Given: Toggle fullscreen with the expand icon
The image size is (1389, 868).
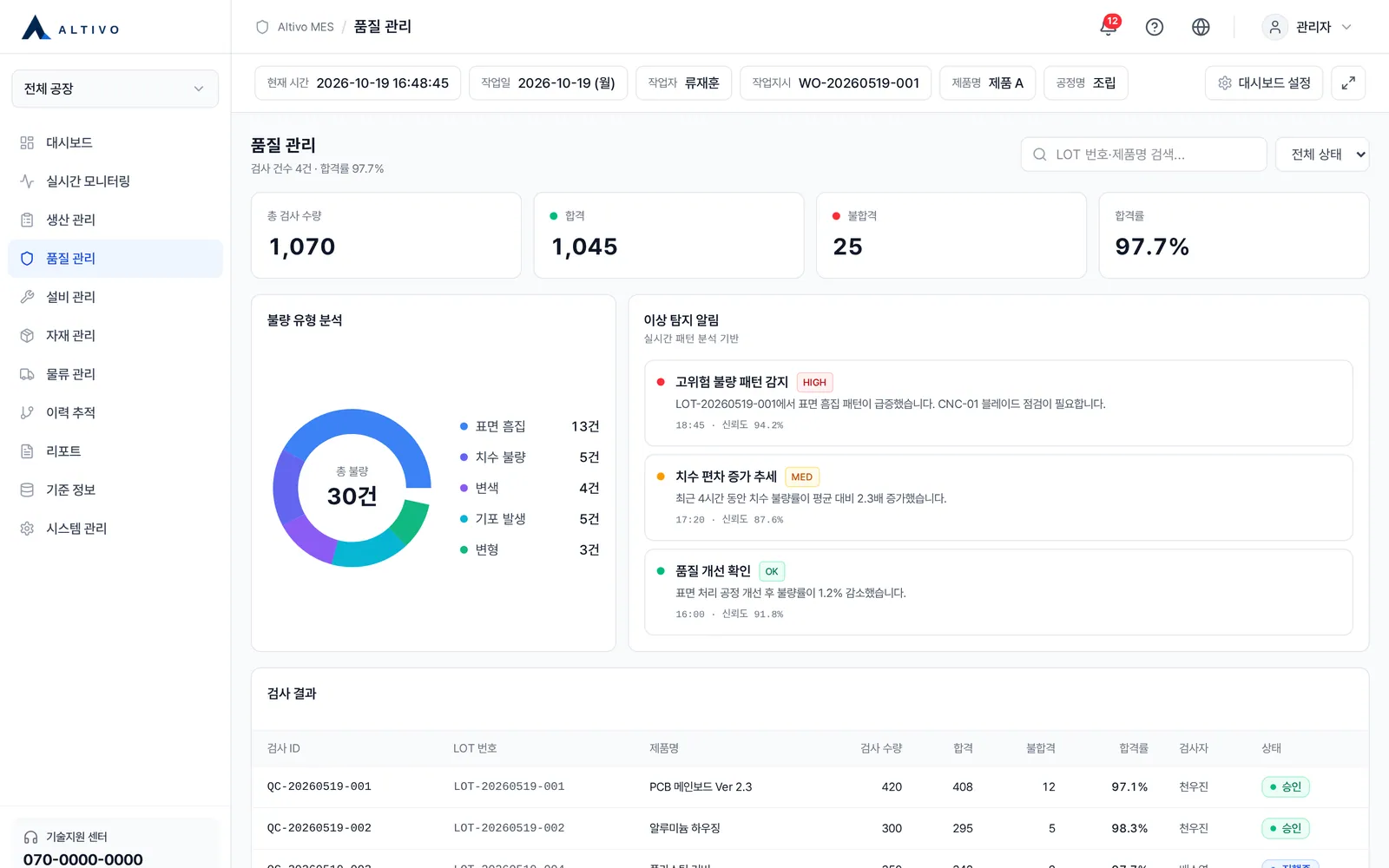Looking at the screenshot, I should click(x=1348, y=83).
